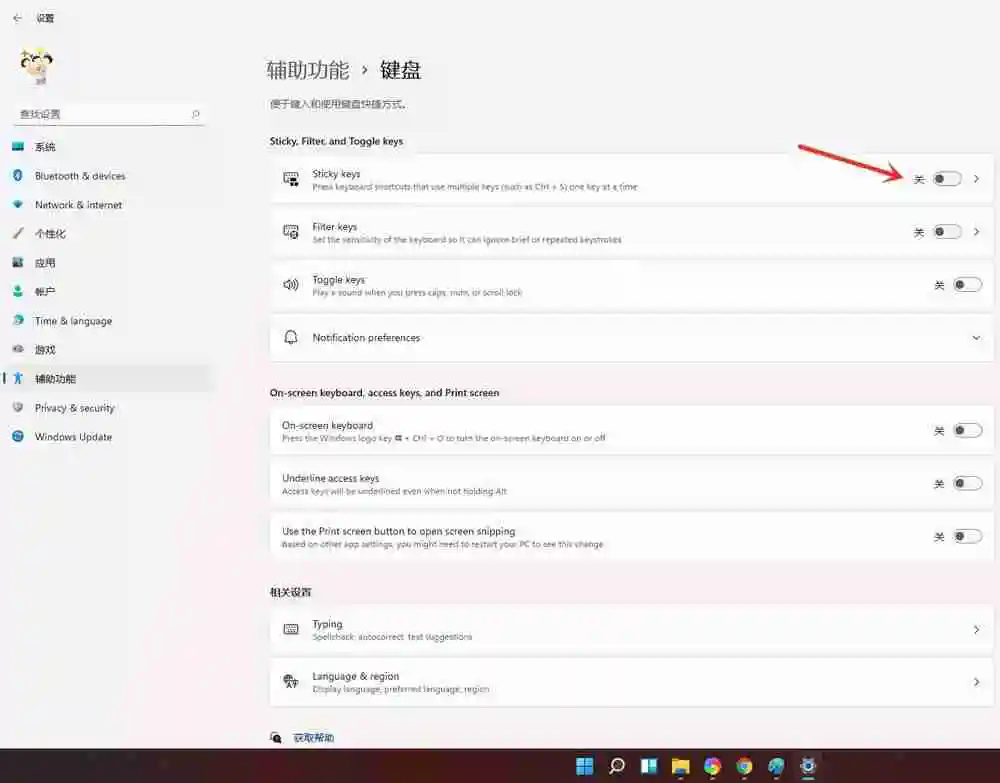
Task: Open File Explorer from taskbar
Action: (680, 766)
